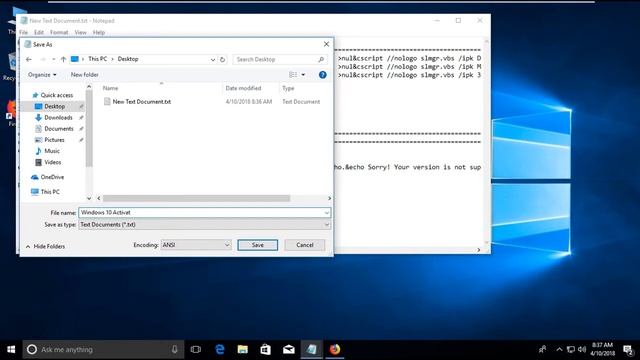The width and height of the screenshot is (640, 360).
Task: Click Desktop in address breadcrumb
Action: pyautogui.click(x=128, y=59)
